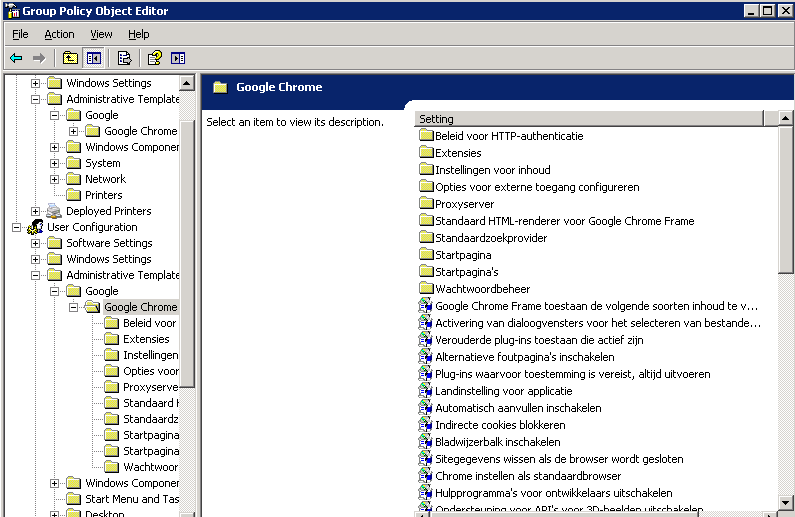
Task: Click the Hulpprogramma's voor ontwikkelaars policy icon
Action: tap(425, 493)
